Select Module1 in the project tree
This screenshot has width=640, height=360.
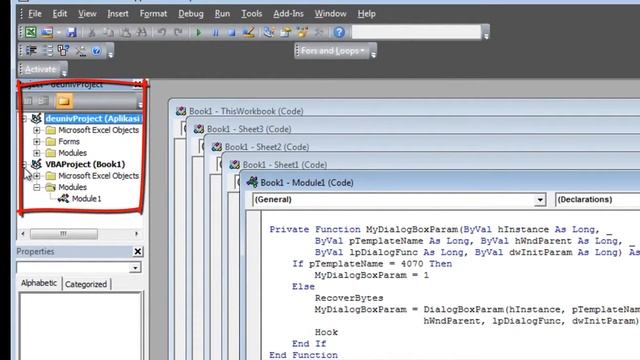click(x=86, y=199)
